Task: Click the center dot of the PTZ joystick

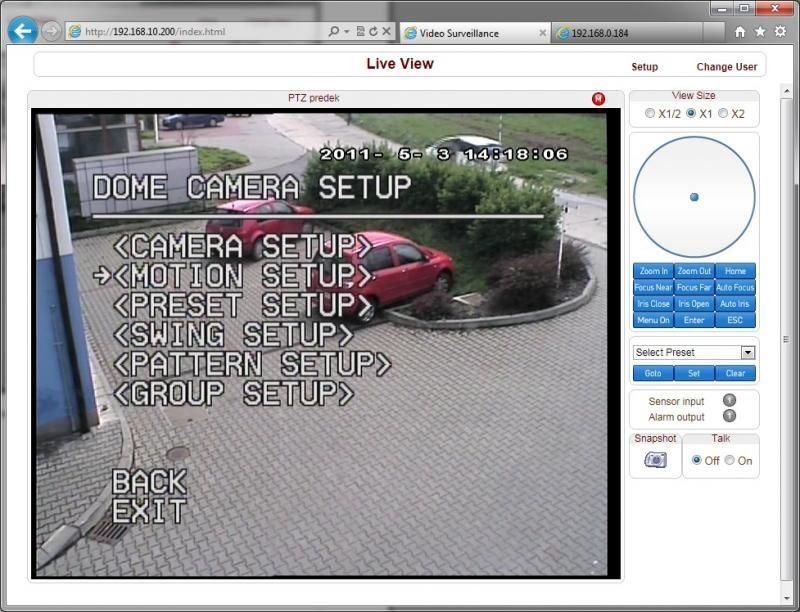Action: click(x=694, y=197)
